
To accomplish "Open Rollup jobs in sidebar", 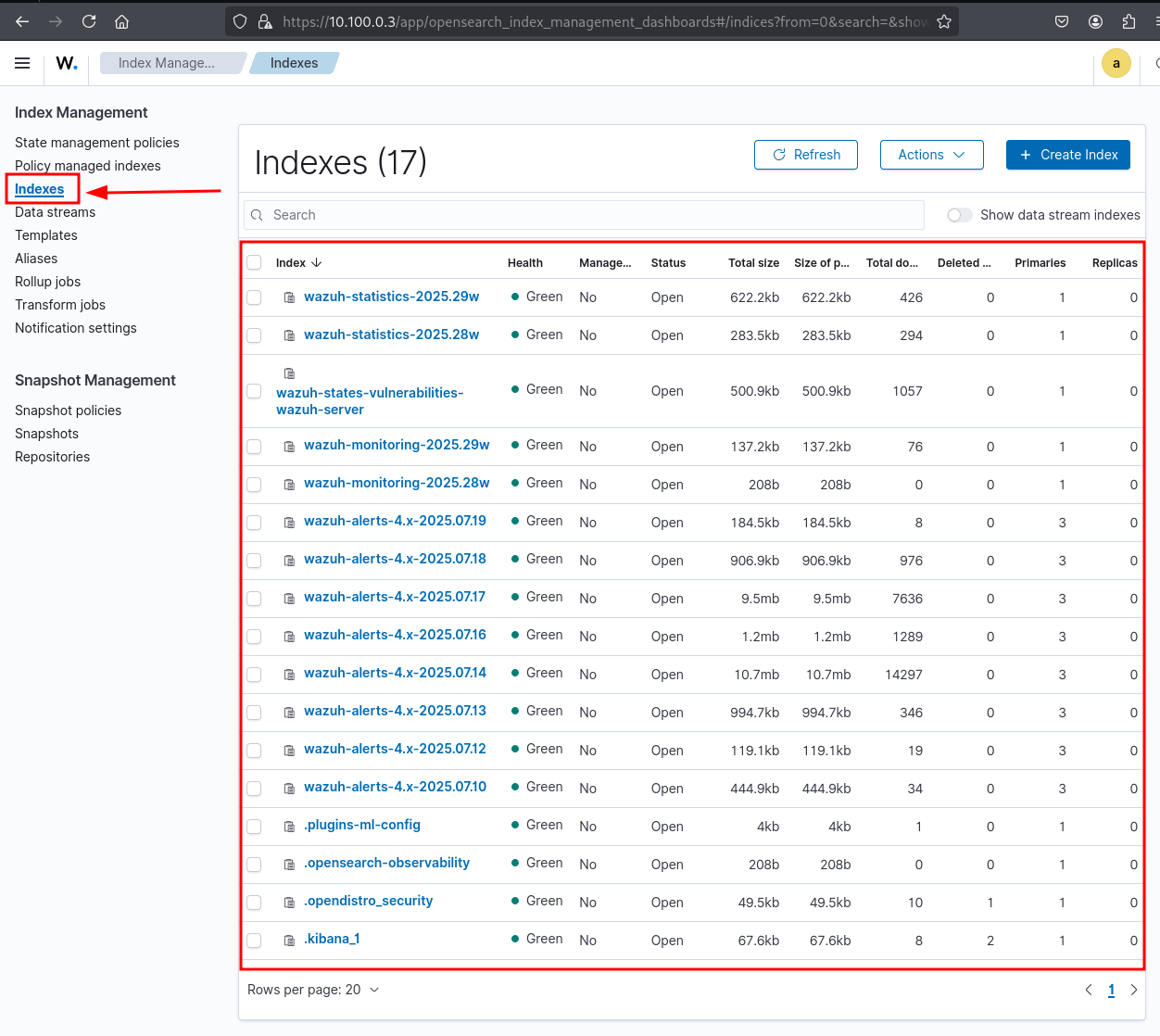I will click(x=47, y=282).
